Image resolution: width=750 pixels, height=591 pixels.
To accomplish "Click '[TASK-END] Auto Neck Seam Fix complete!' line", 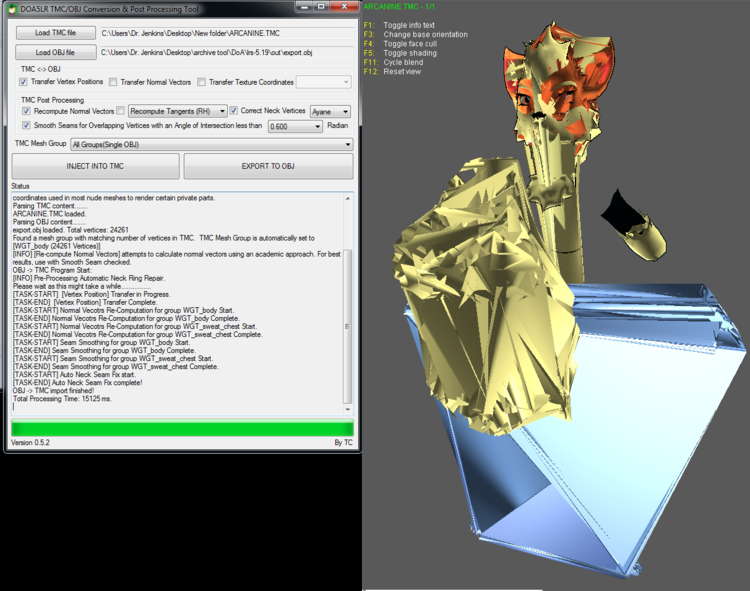I will tap(77, 383).
